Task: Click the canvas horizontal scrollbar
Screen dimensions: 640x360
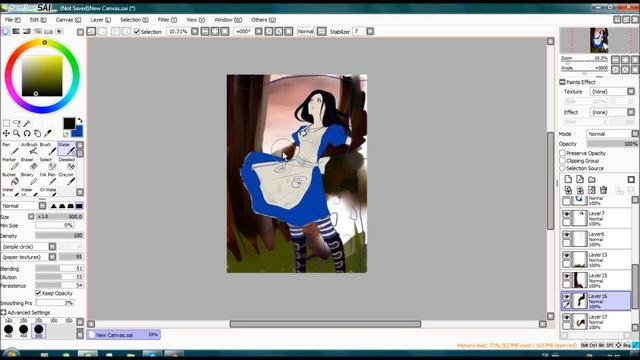Action: point(325,324)
